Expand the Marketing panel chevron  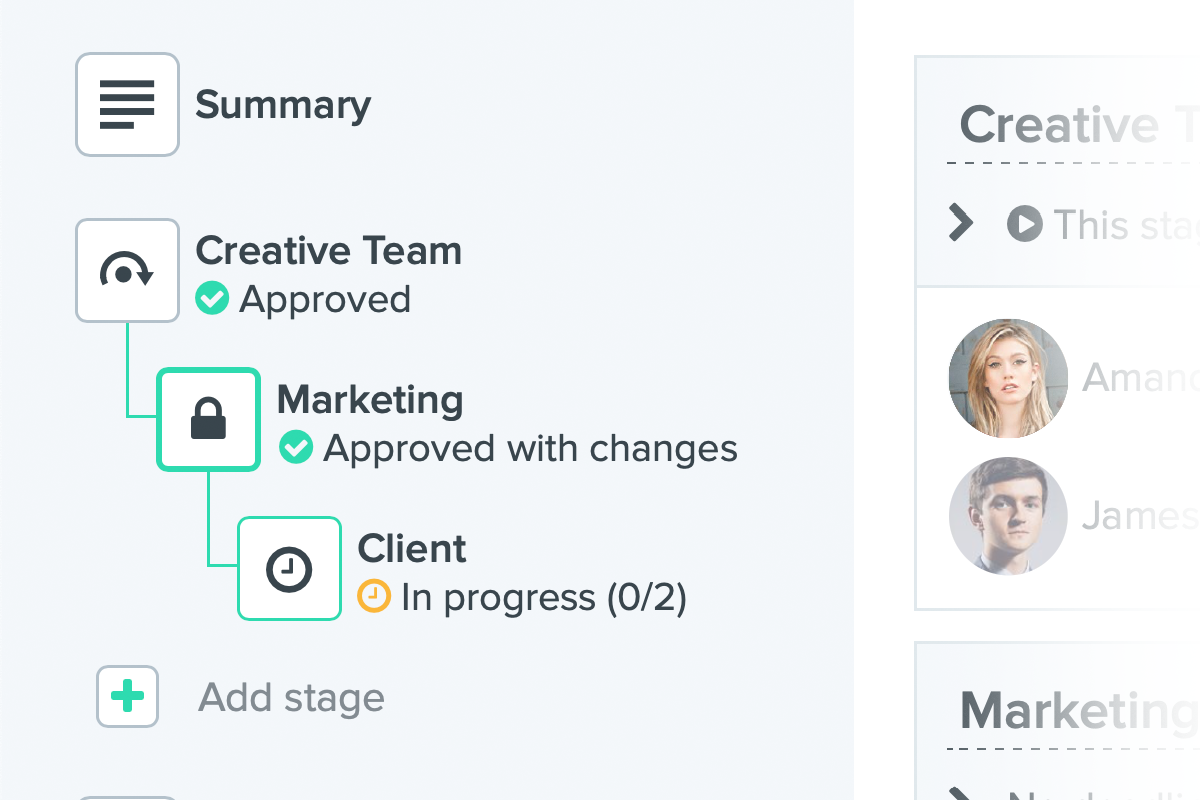pos(960,794)
